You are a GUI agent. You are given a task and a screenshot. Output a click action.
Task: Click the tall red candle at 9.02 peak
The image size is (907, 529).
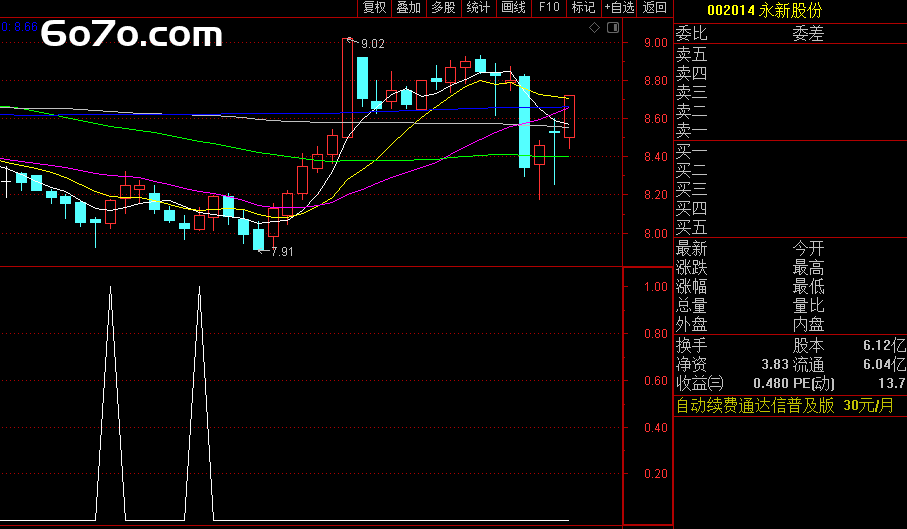pos(348,88)
